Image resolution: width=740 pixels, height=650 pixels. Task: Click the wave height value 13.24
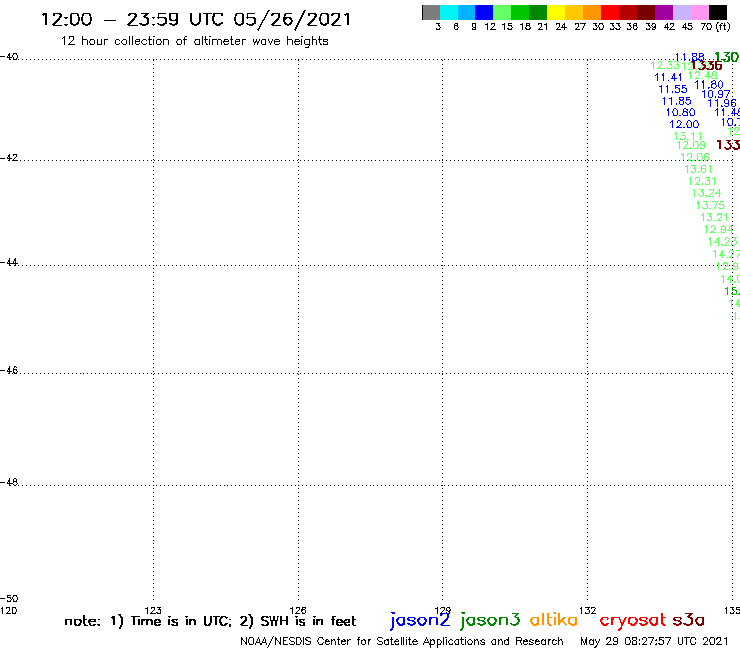[x=706, y=193]
